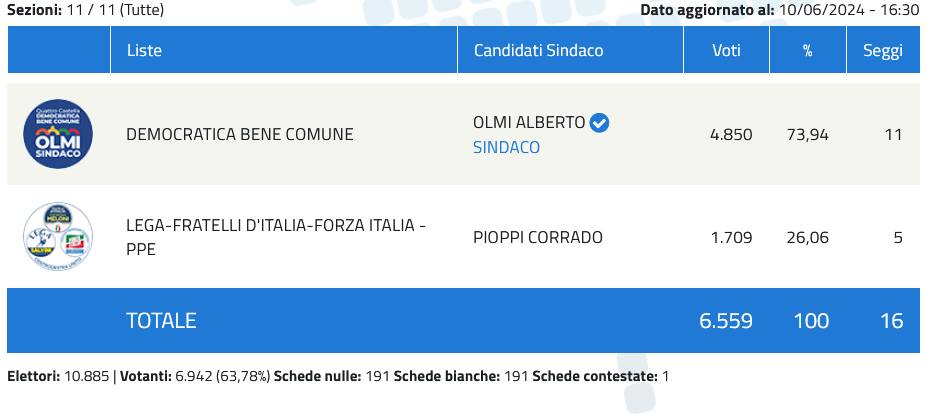Screen dimensions: 935x418
Task: Click the 4.850 votes value
Action: 730,134
